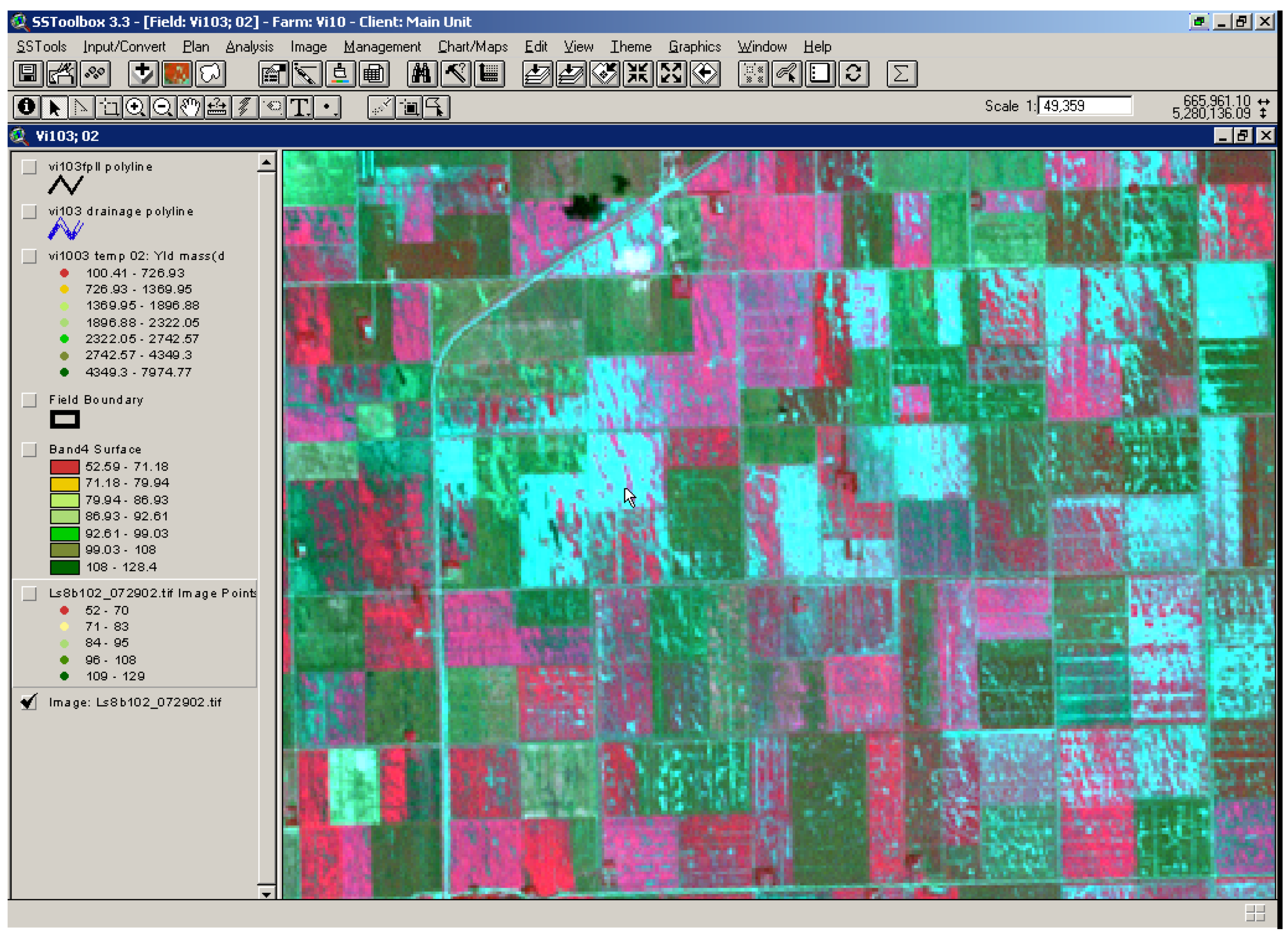Screen dimensions: 1288x932
Task: Open the Chart/Maps menu
Action: tap(472, 47)
